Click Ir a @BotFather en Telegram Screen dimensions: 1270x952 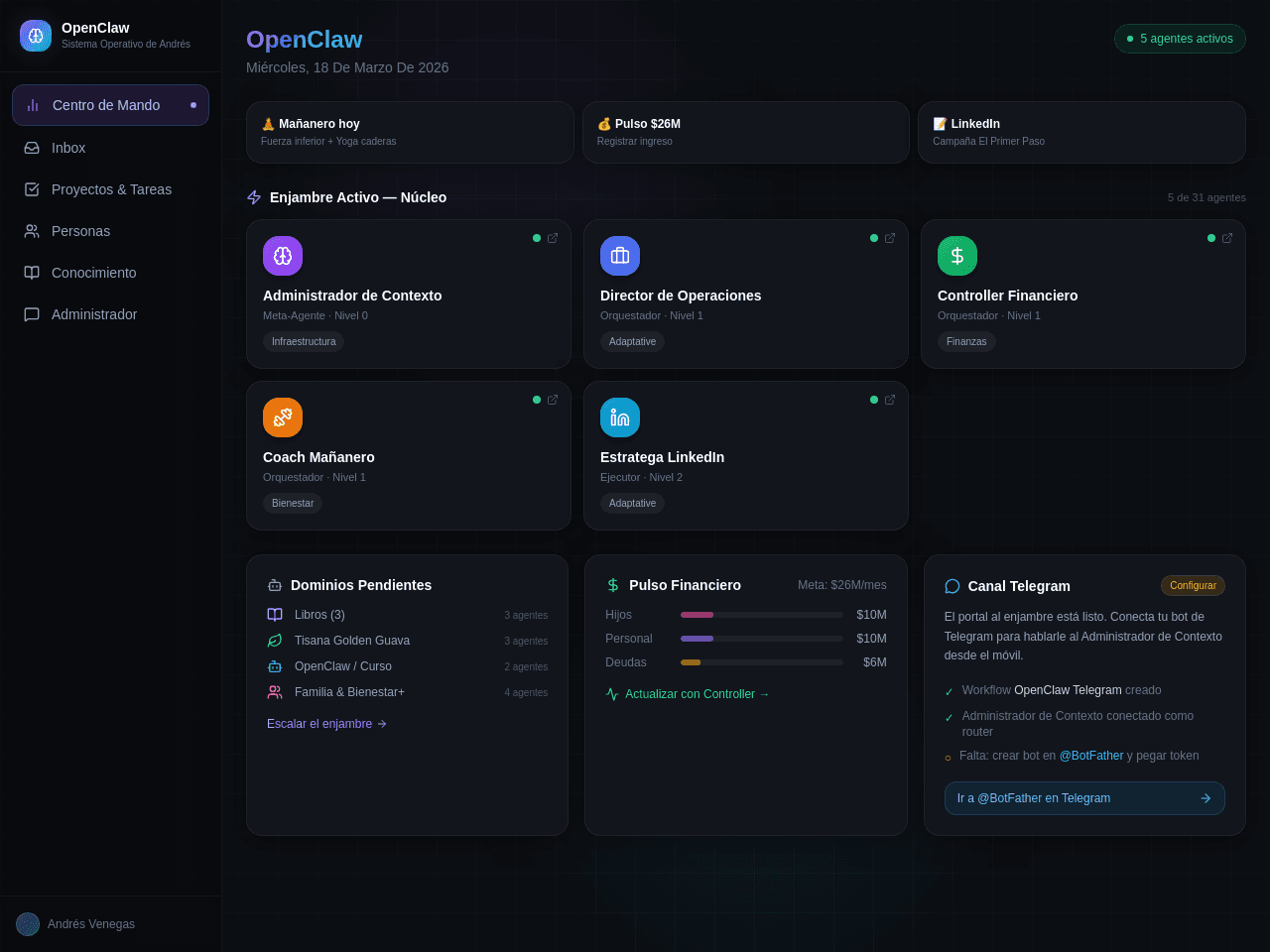(1084, 798)
